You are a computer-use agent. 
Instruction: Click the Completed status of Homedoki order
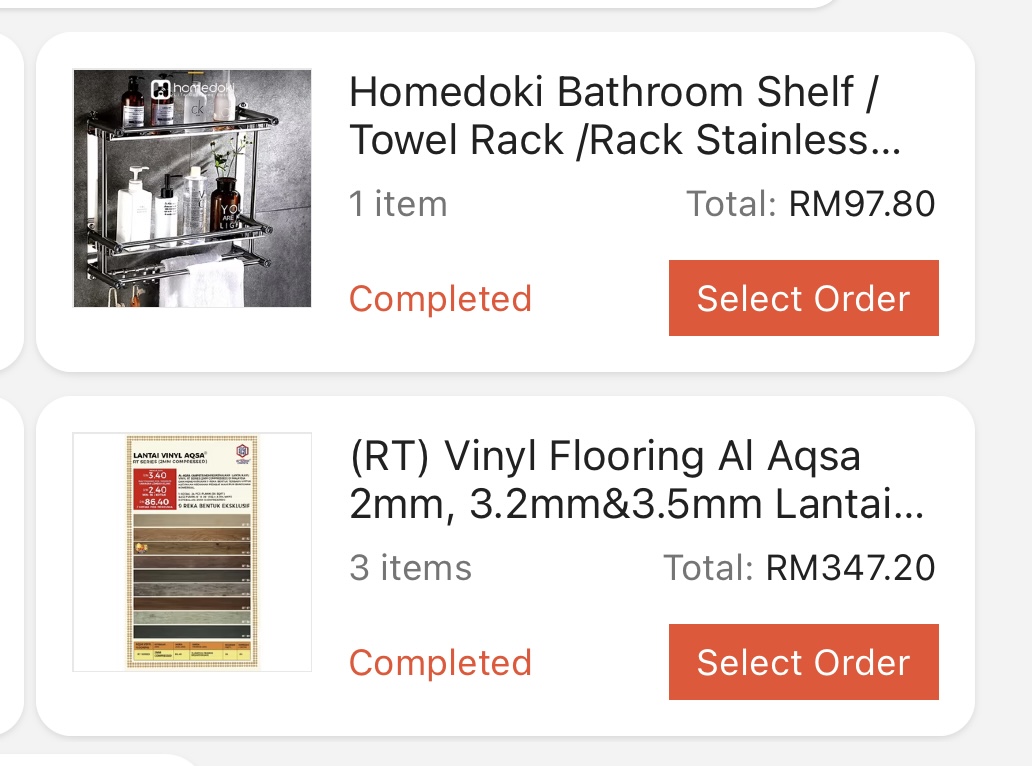click(x=440, y=299)
